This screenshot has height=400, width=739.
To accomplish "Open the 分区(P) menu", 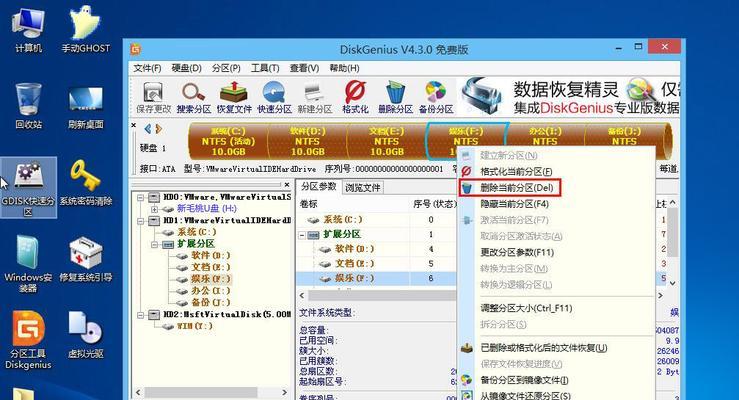I will click(226, 68).
